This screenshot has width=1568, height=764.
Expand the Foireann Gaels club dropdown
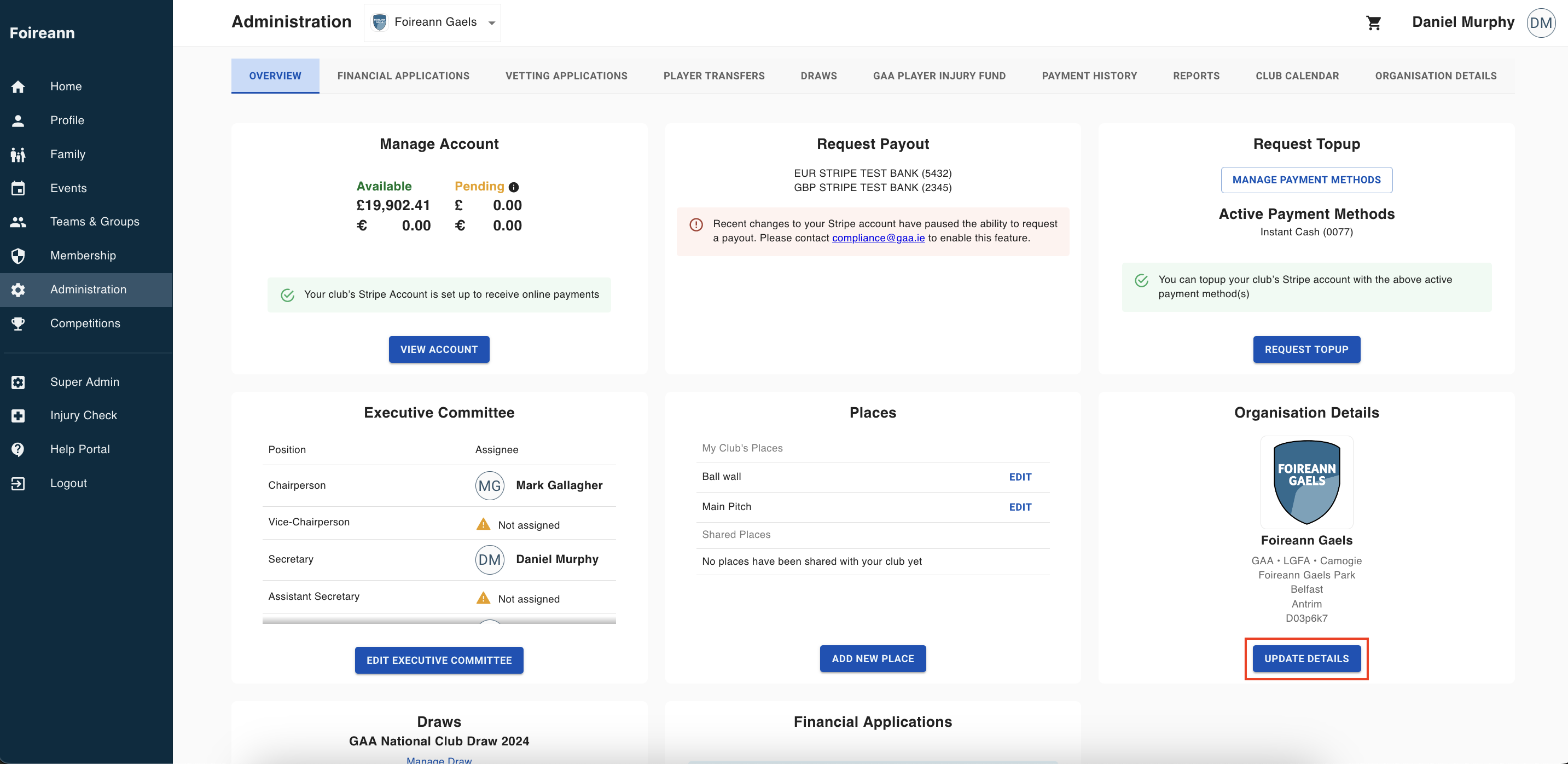coord(432,22)
